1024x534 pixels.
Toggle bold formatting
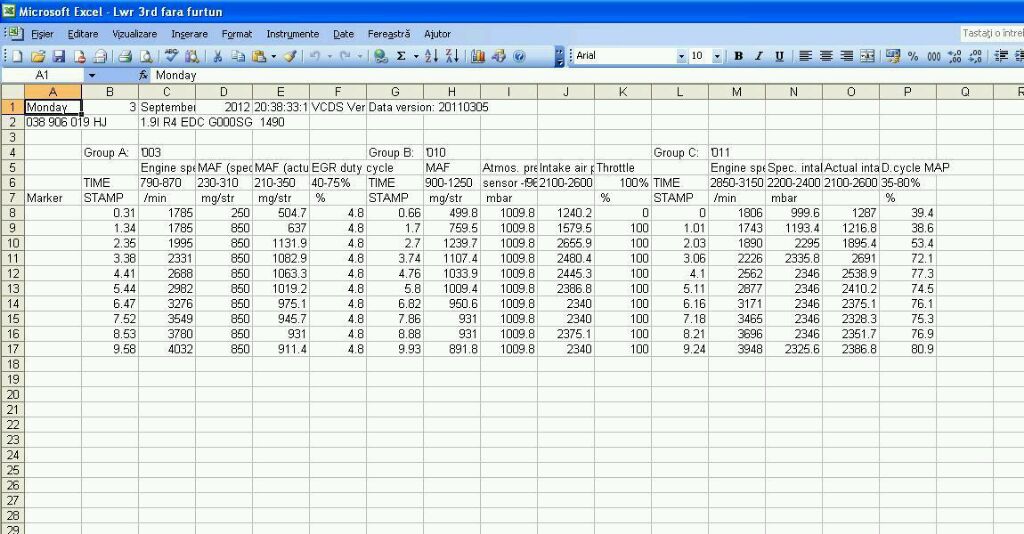[x=739, y=56]
